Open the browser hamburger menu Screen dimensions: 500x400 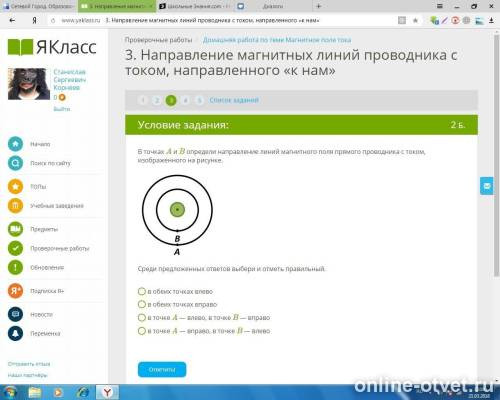click(440, 6)
